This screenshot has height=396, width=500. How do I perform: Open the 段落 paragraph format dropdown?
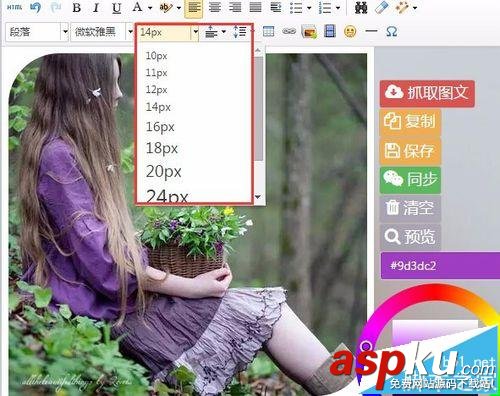click(37, 32)
